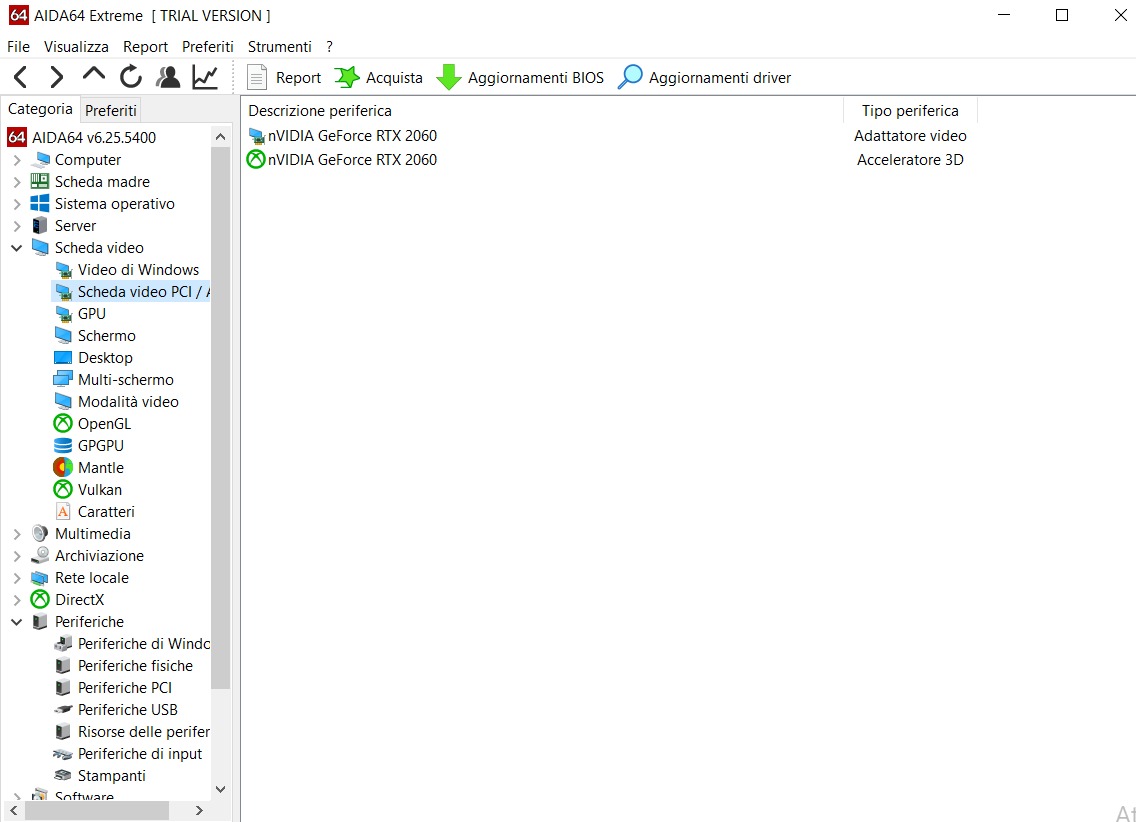Collapse the Scheda video tree node

17,248
